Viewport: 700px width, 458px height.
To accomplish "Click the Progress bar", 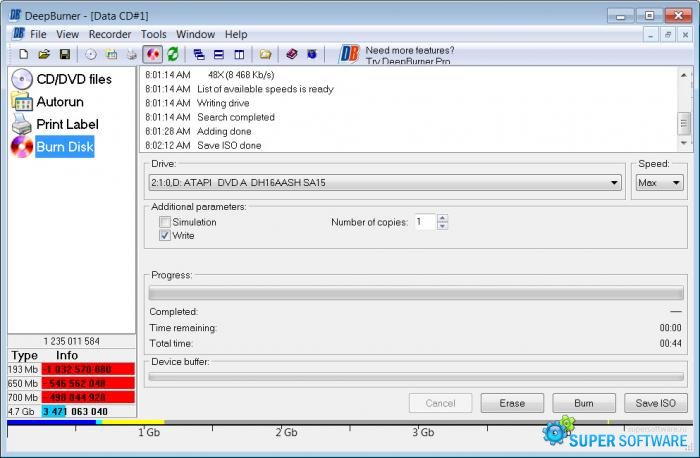I will tap(416, 293).
